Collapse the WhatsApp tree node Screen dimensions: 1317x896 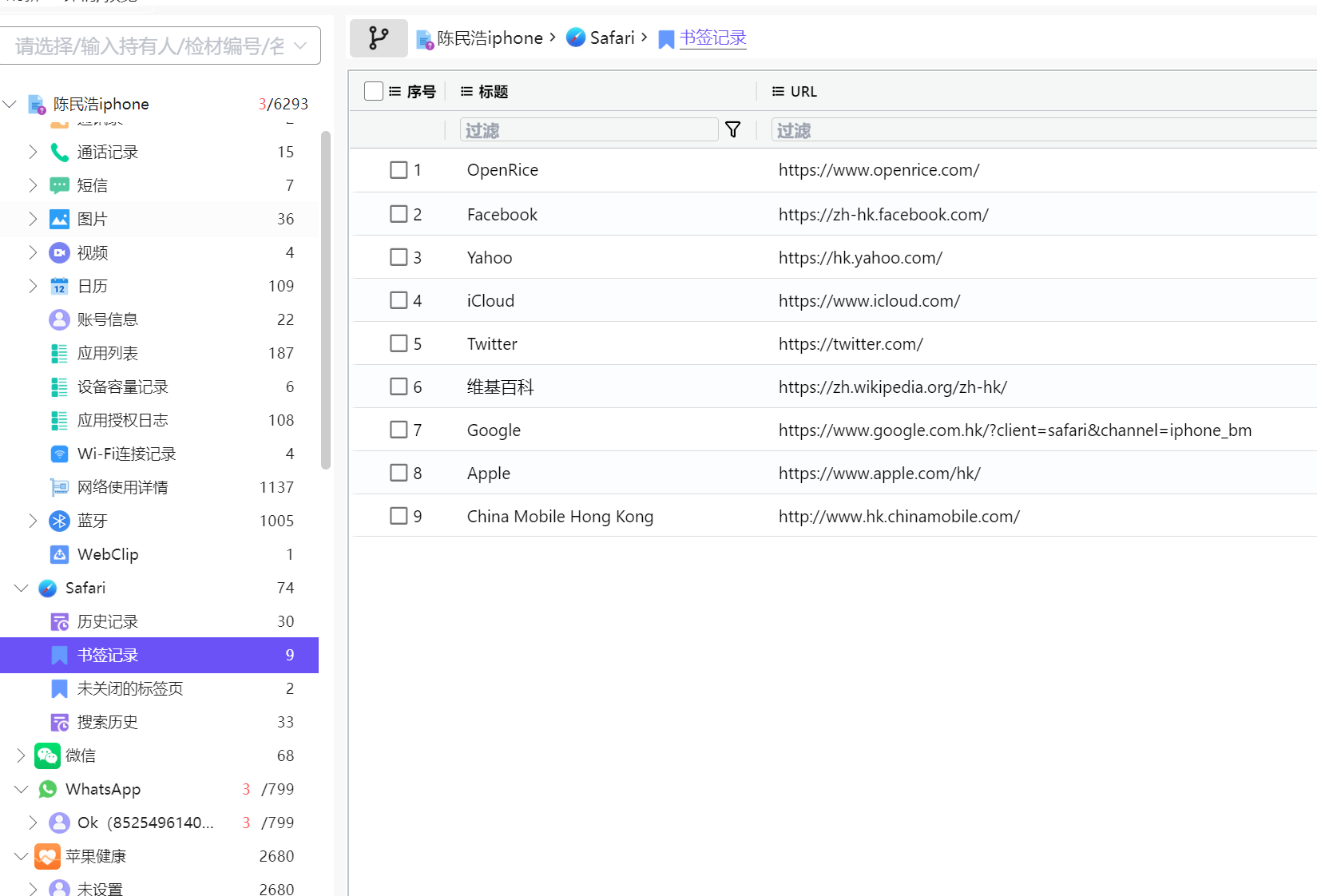coord(22,789)
